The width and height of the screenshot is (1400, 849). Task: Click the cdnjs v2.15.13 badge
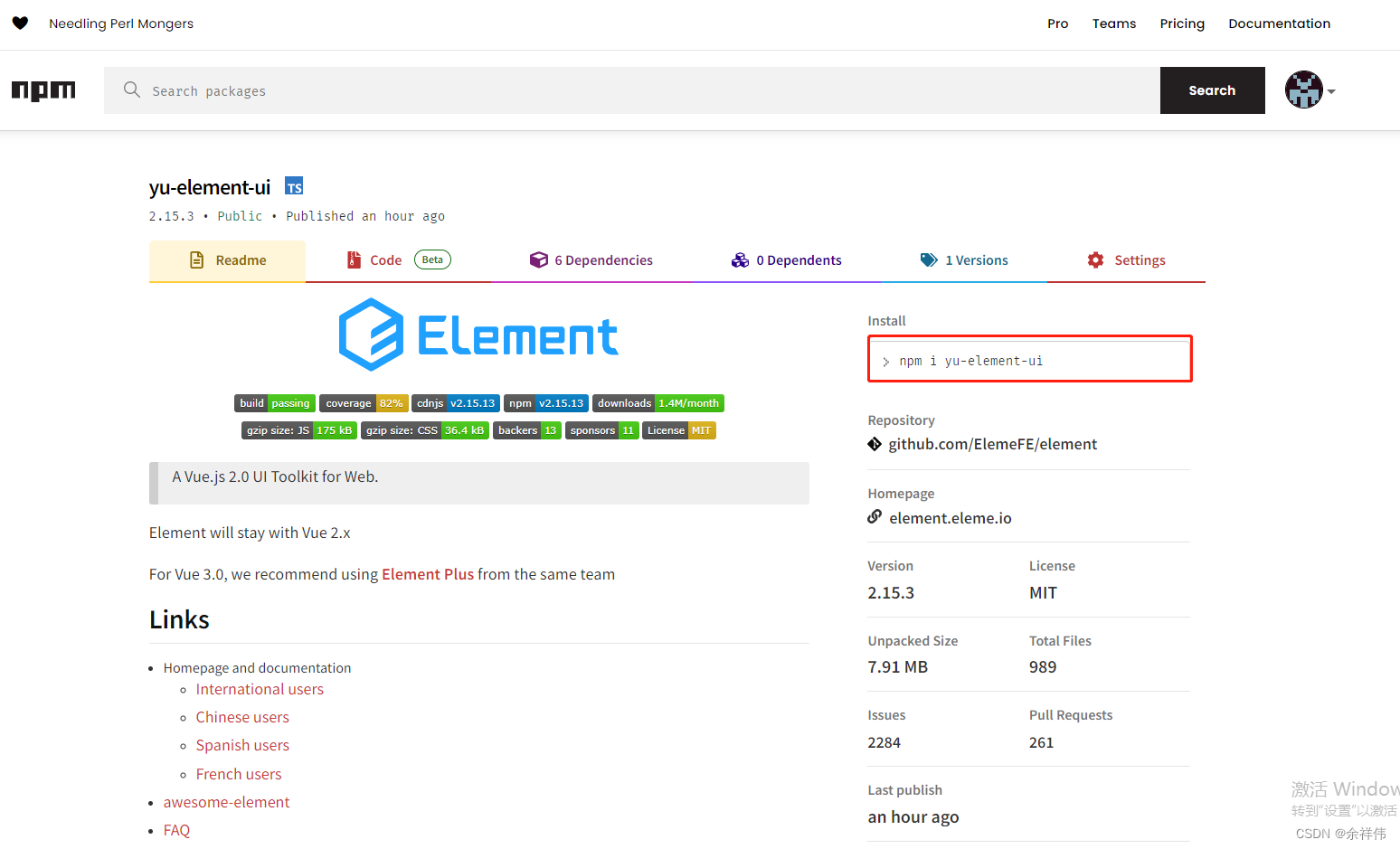456,403
